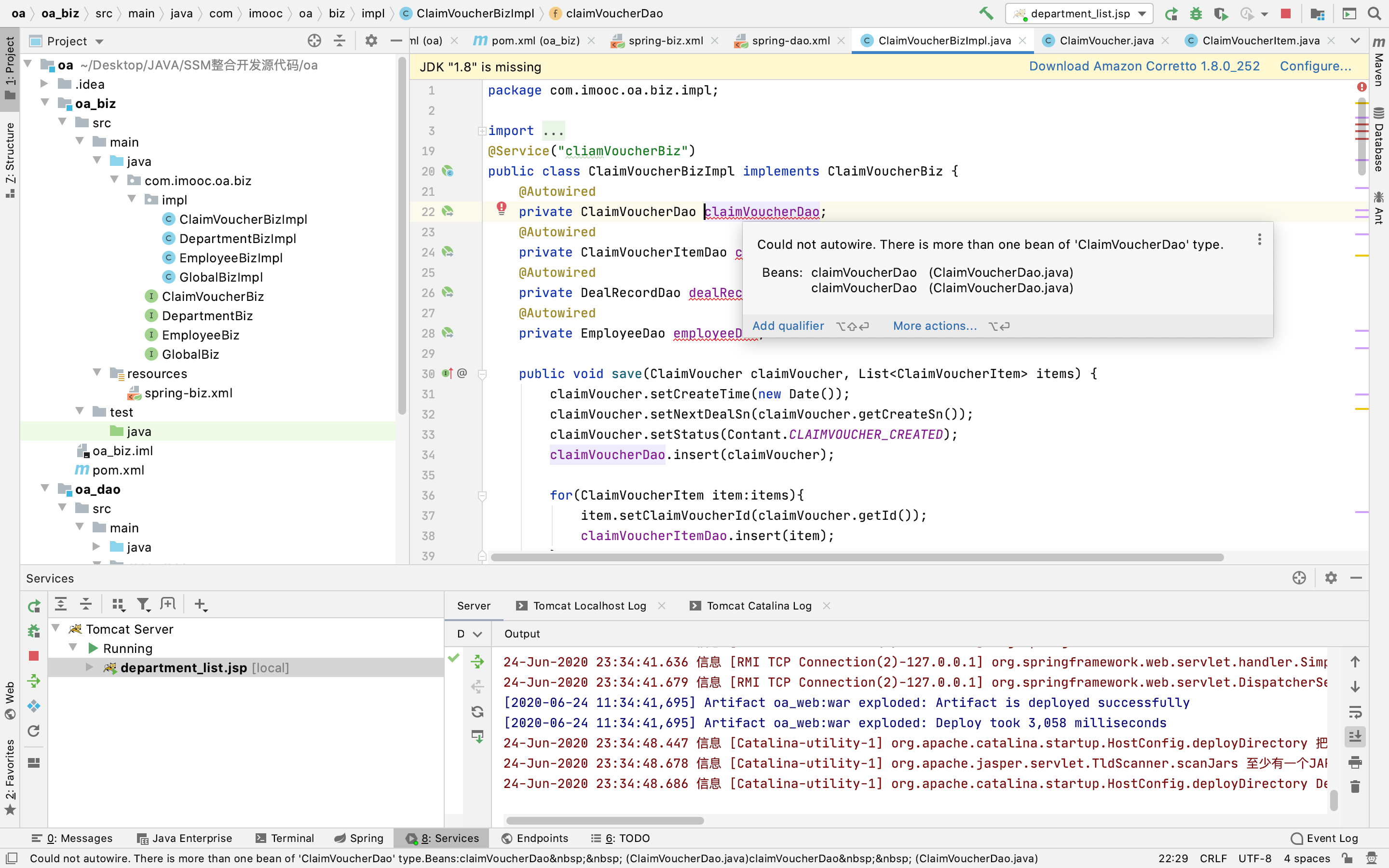The height and width of the screenshot is (868, 1389).
Task: Click Add Service plus icon
Action: click(x=200, y=604)
